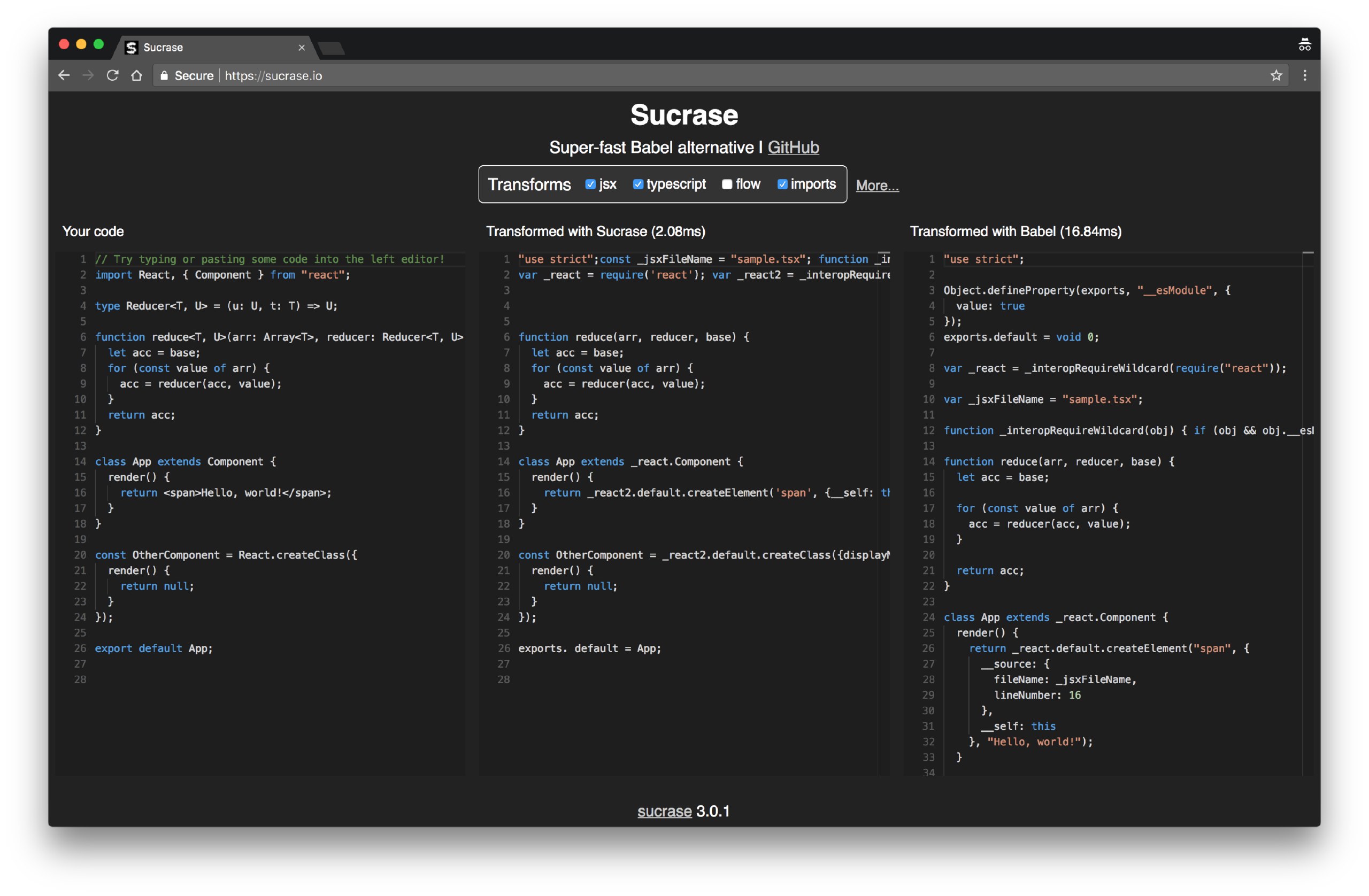Click the Secure padlock icon
The height and width of the screenshot is (896, 1369).
click(x=164, y=75)
